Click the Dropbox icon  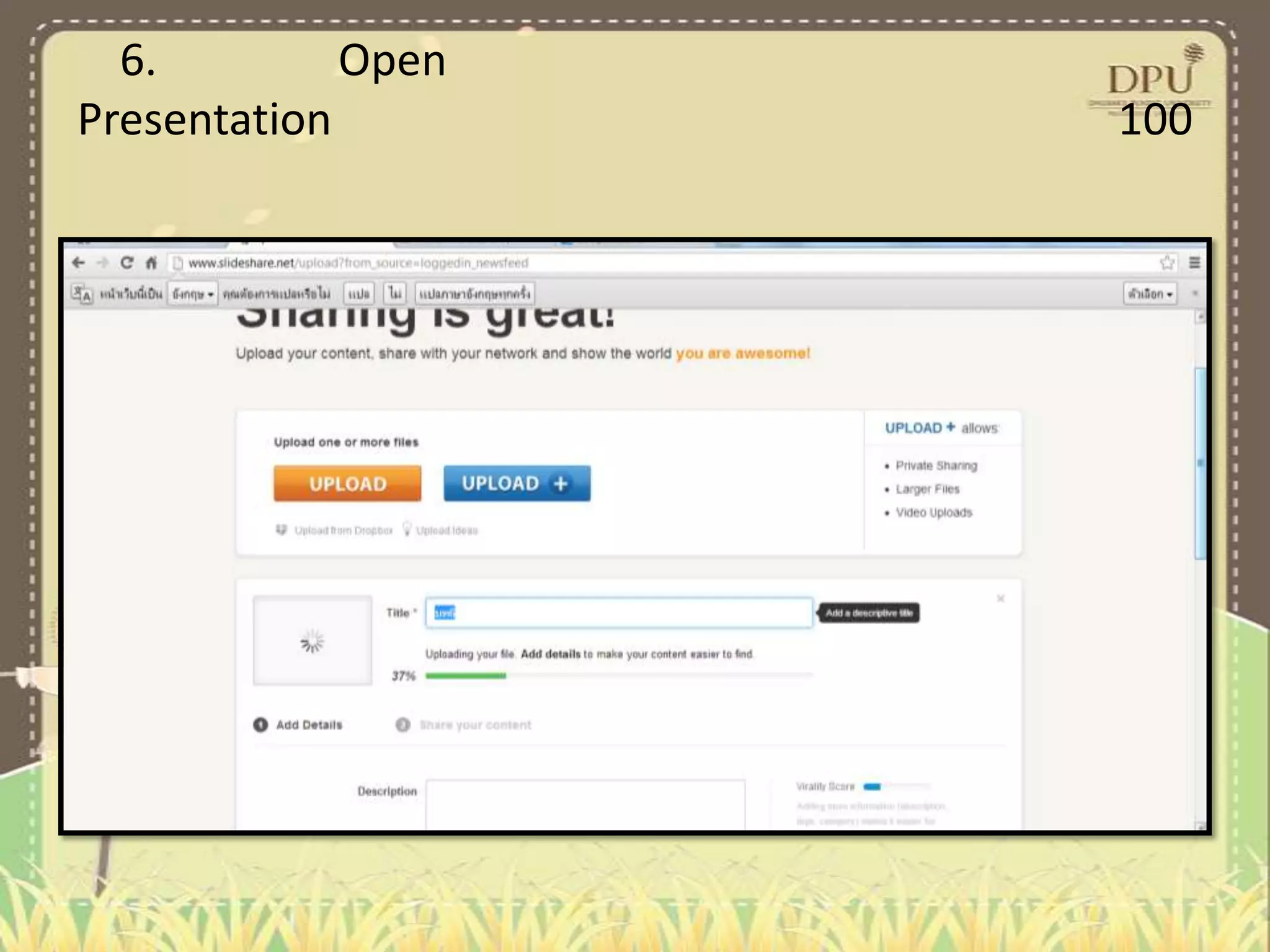pyautogui.click(x=282, y=530)
